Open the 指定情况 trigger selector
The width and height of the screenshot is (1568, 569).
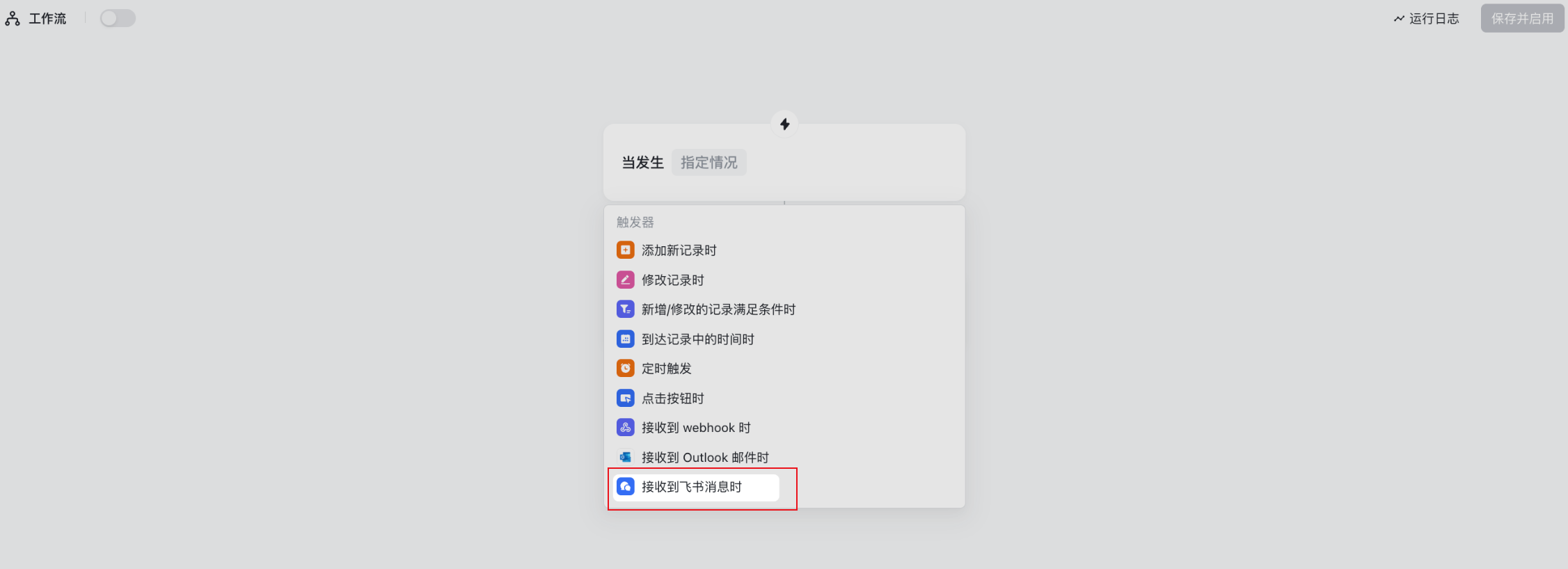pos(708,162)
